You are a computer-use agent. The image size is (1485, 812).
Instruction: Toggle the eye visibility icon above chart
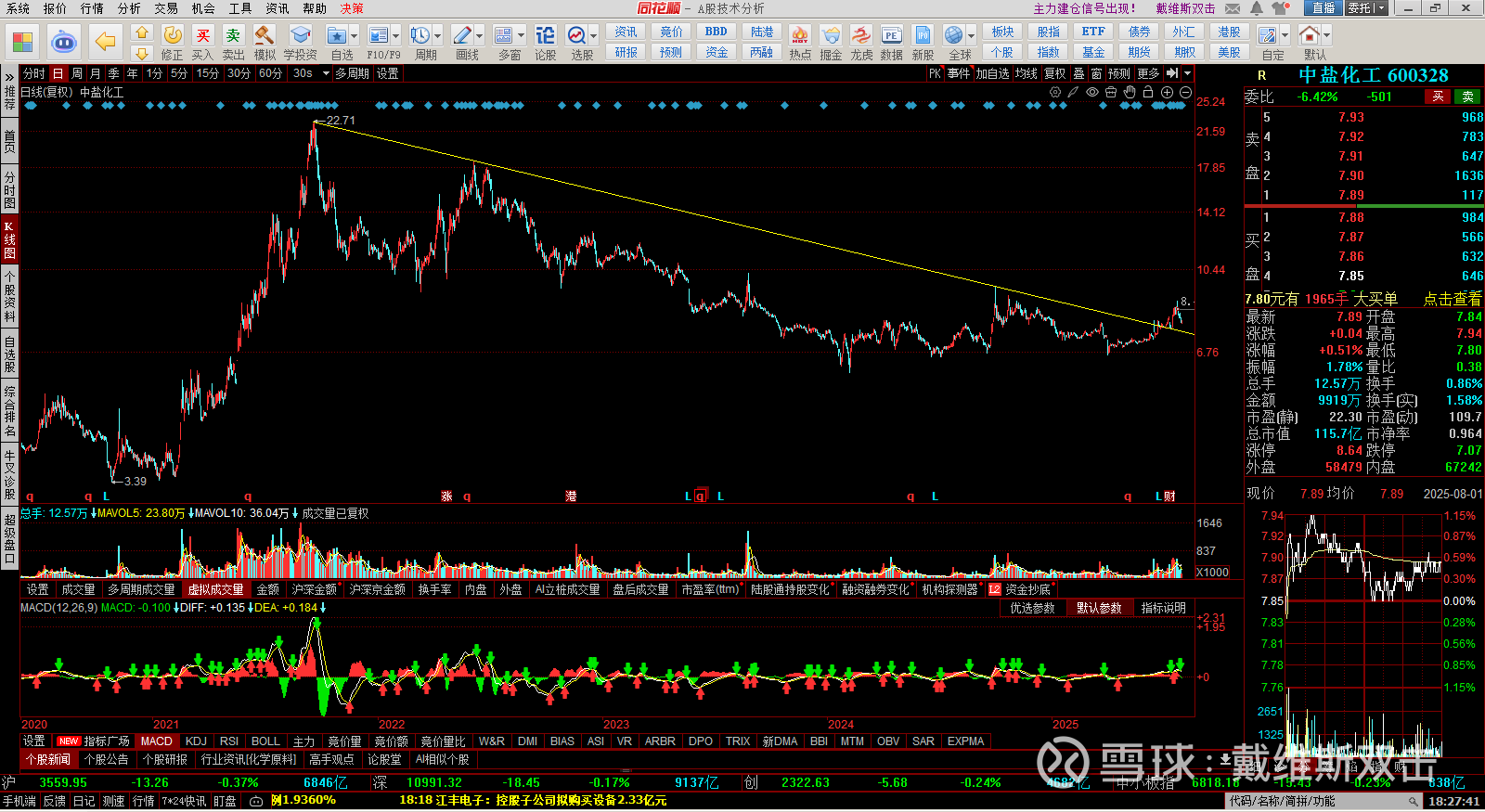click(x=1092, y=93)
